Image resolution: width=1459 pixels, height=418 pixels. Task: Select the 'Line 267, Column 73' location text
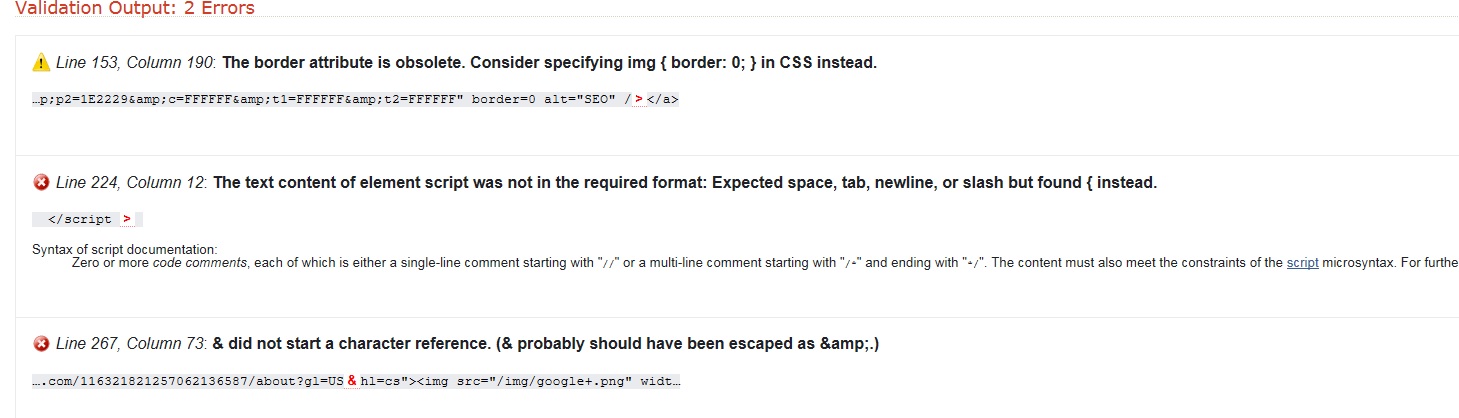(131, 344)
